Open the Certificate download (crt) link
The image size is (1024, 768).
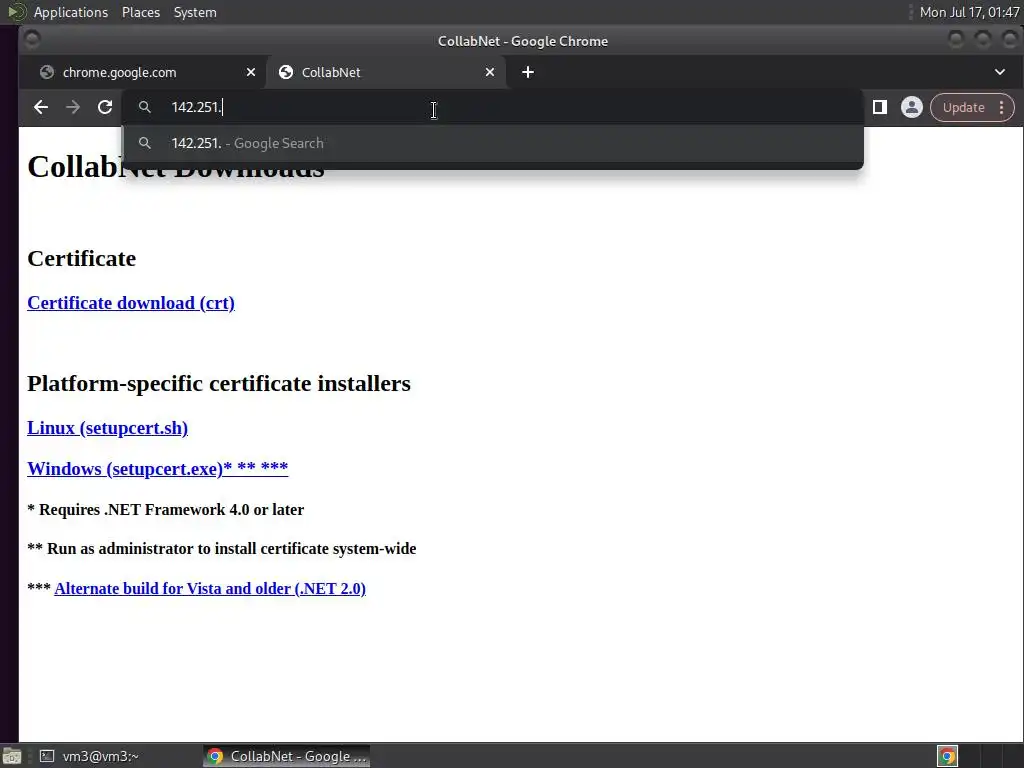pos(131,303)
